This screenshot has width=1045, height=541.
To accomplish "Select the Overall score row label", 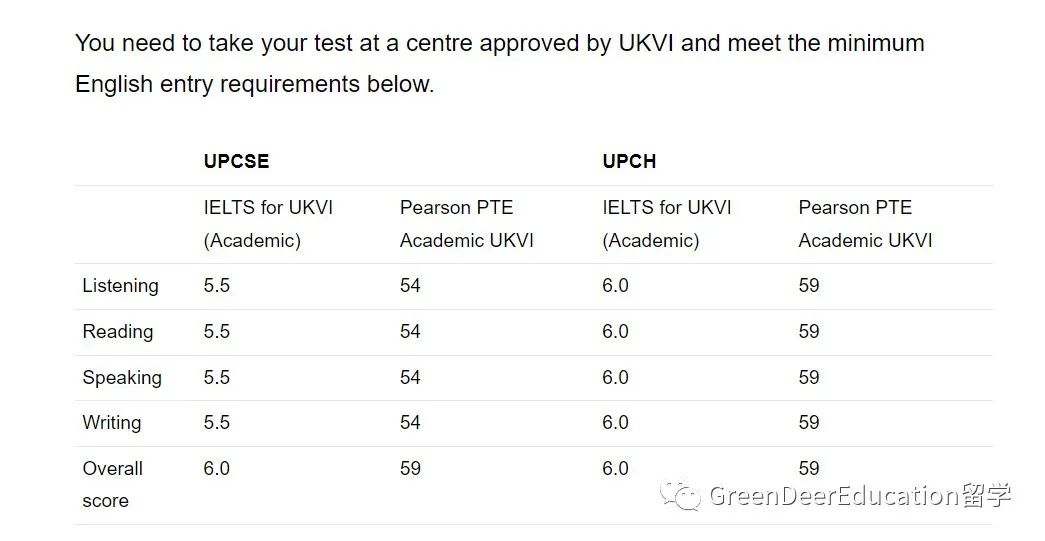I will [x=112, y=484].
